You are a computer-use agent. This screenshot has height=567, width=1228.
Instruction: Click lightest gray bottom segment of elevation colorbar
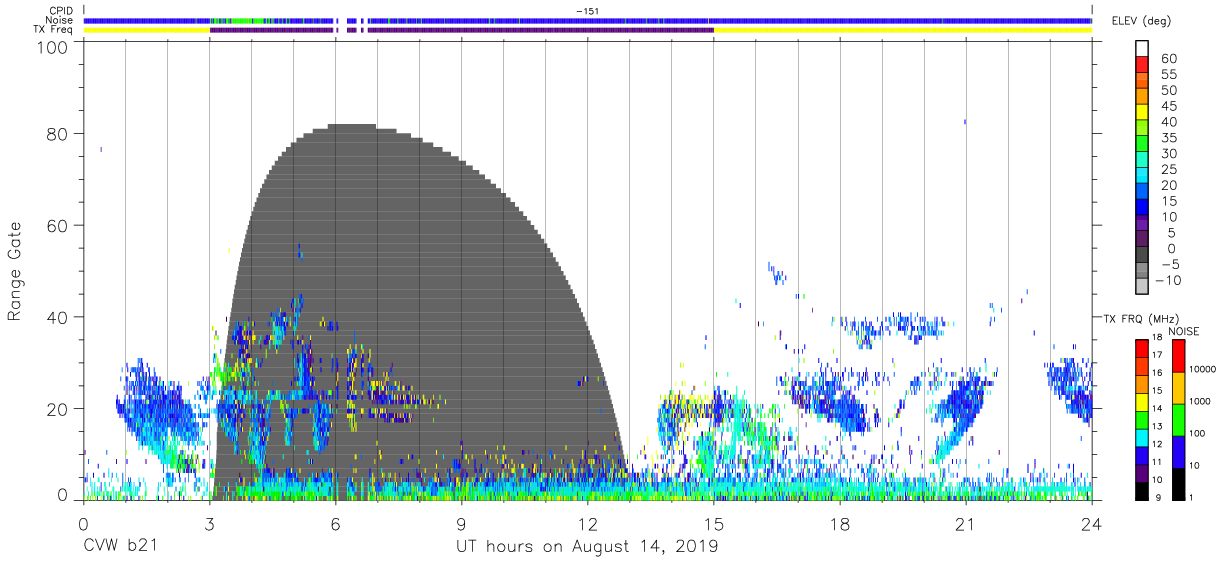pyautogui.click(x=1141, y=287)
